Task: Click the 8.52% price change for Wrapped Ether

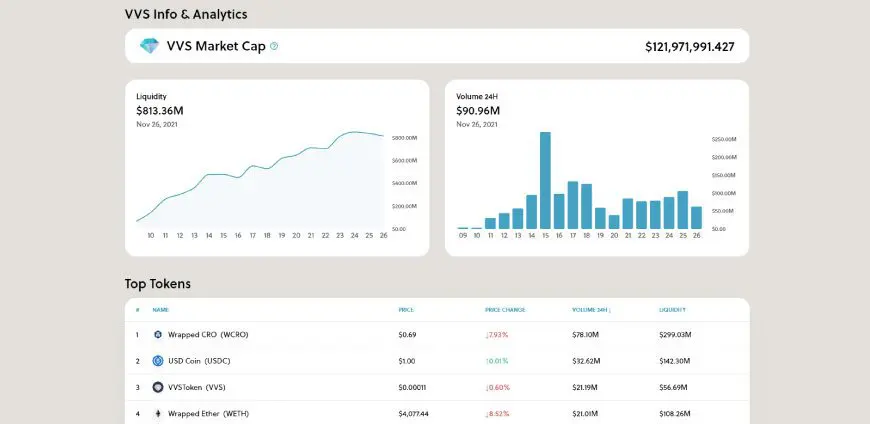Action: pyautogui.click(x=497, y=413)
